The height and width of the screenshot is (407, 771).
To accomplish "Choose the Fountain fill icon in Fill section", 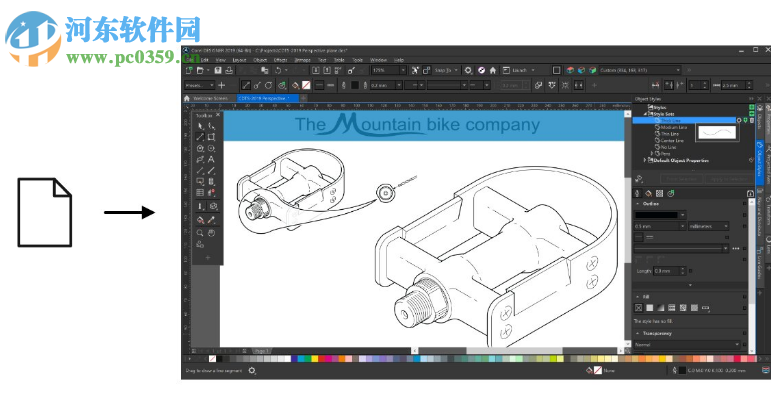I will (660, 308).
